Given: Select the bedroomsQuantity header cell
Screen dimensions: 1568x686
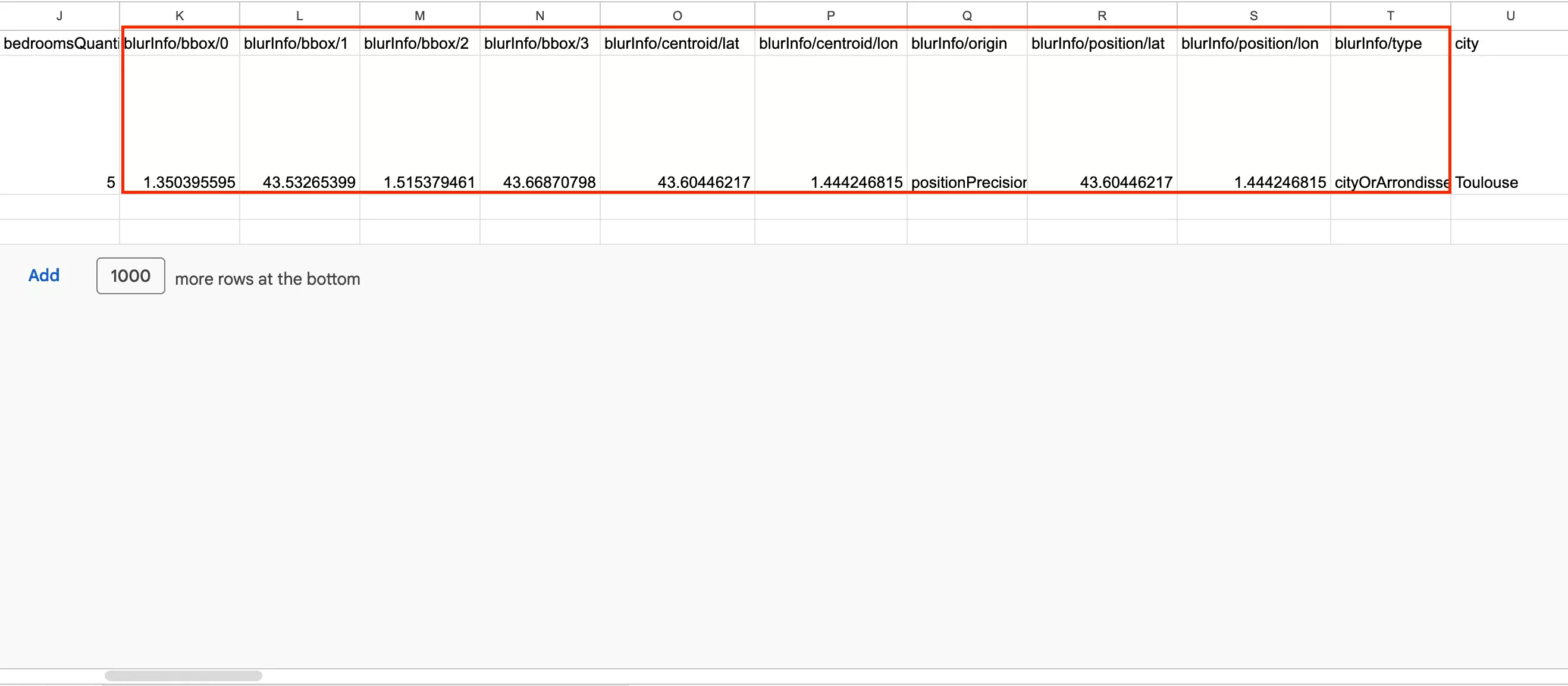Looking at the screenshot, I should [x=59, y=43].
